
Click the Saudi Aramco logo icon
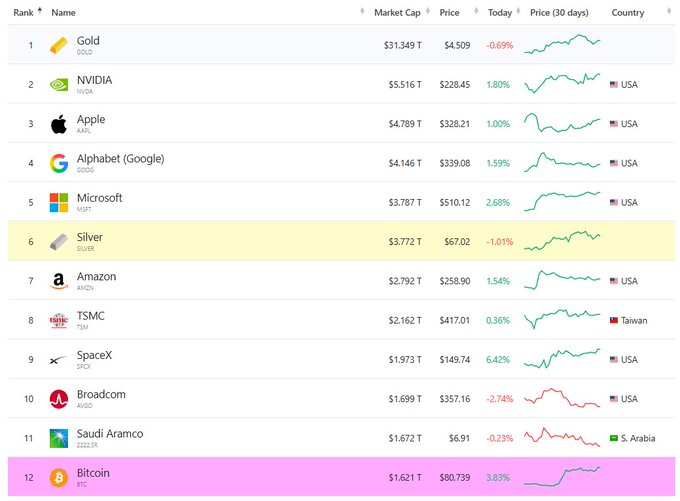pyautogui.click(x=59, y=438)
